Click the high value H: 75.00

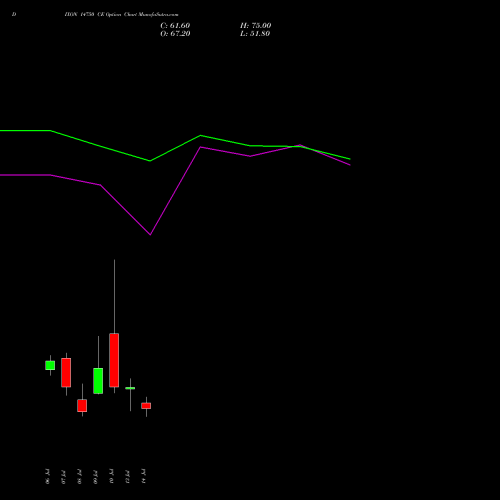[x=255, y=26]
